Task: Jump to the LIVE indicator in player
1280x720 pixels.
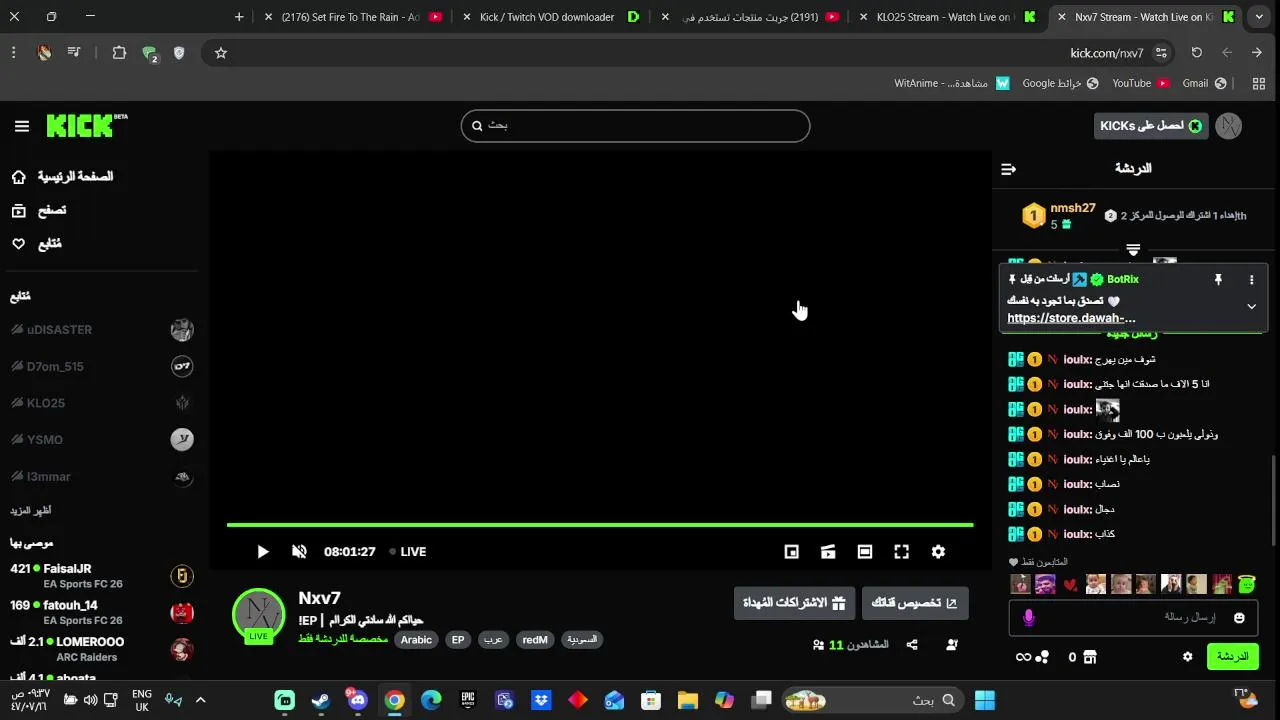Action: [407, 552]
